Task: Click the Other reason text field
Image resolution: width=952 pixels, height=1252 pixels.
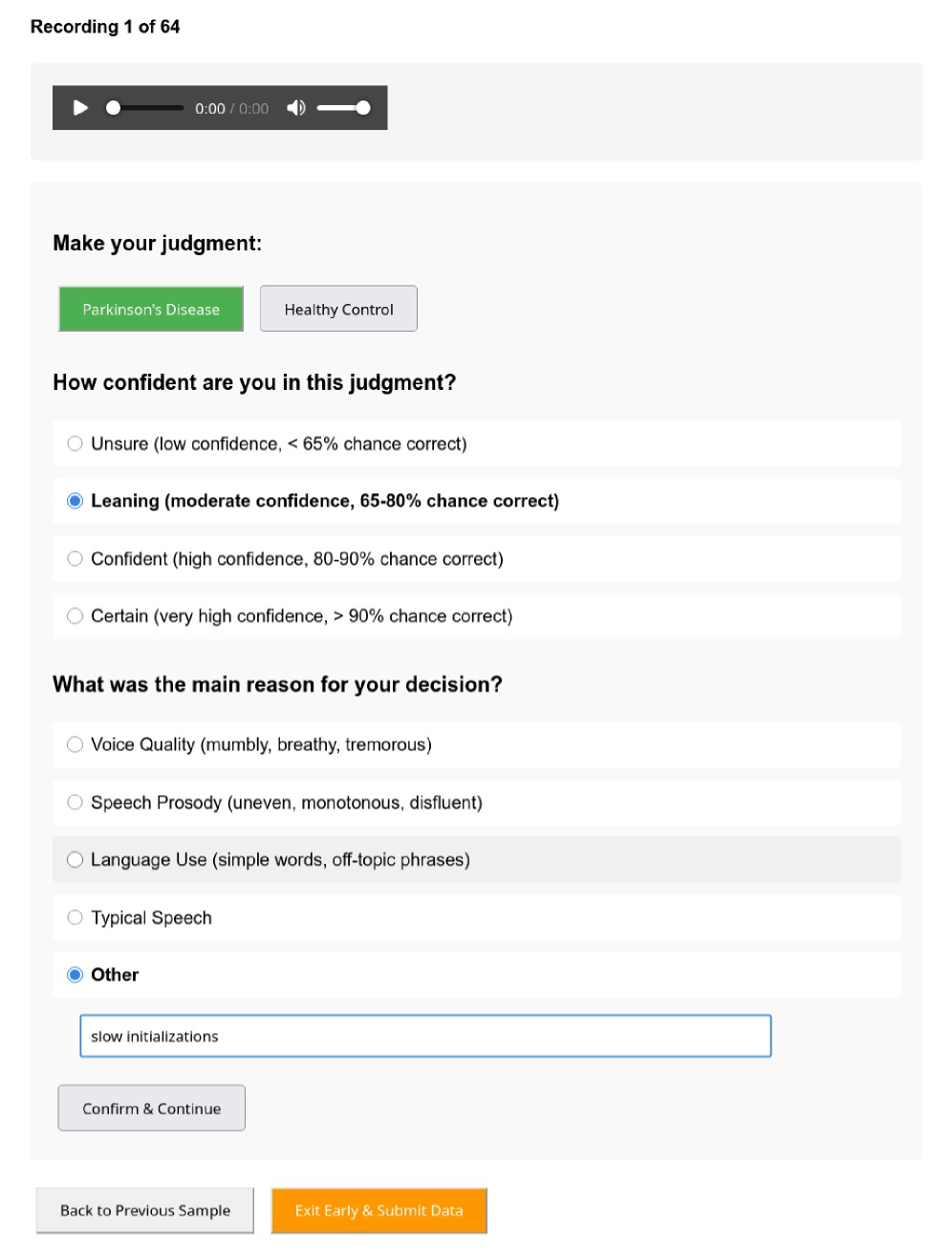Action: pyautogui.click(x=424, y=1036)
